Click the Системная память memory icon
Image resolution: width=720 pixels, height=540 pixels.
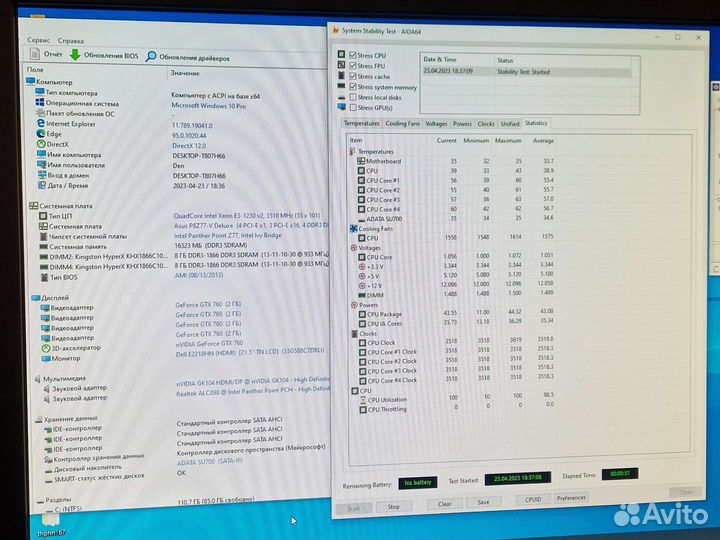point(44,247)
